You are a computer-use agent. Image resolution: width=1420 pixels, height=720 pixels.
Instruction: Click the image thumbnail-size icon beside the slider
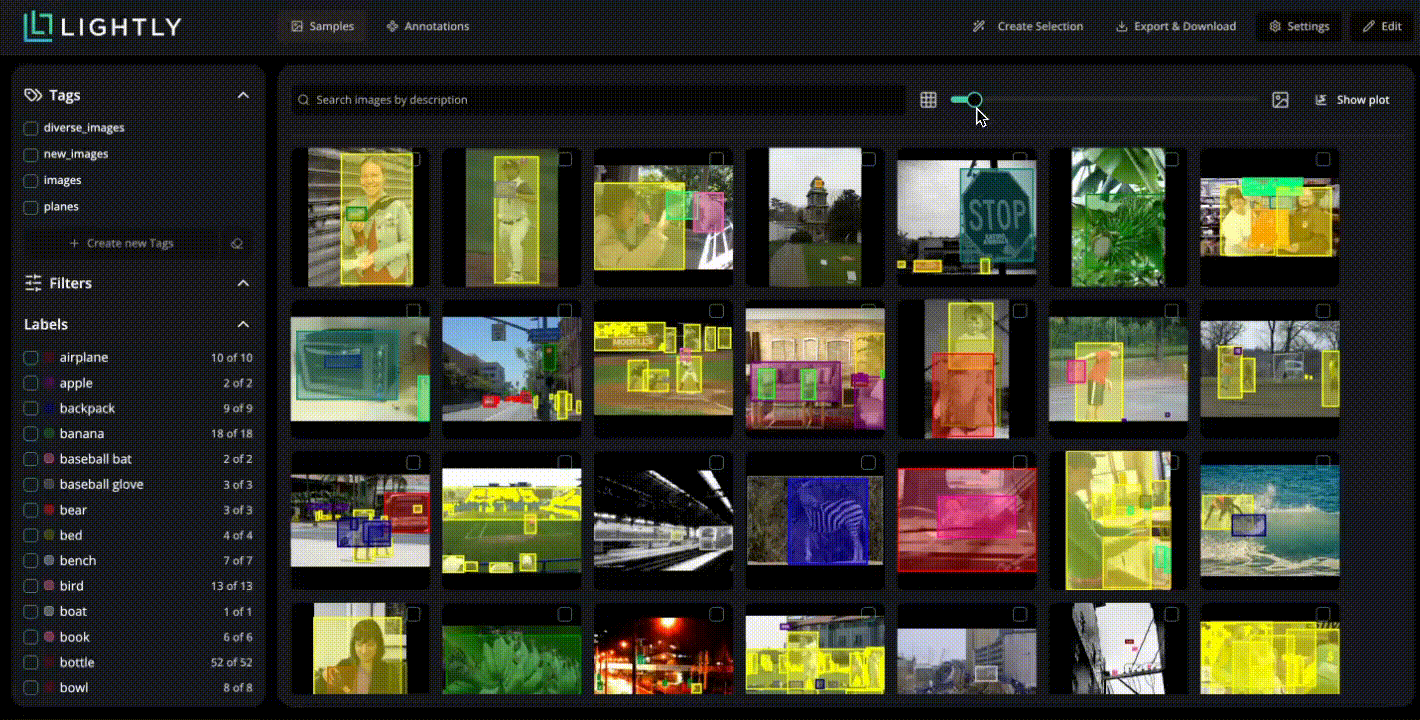[1281, 100]
